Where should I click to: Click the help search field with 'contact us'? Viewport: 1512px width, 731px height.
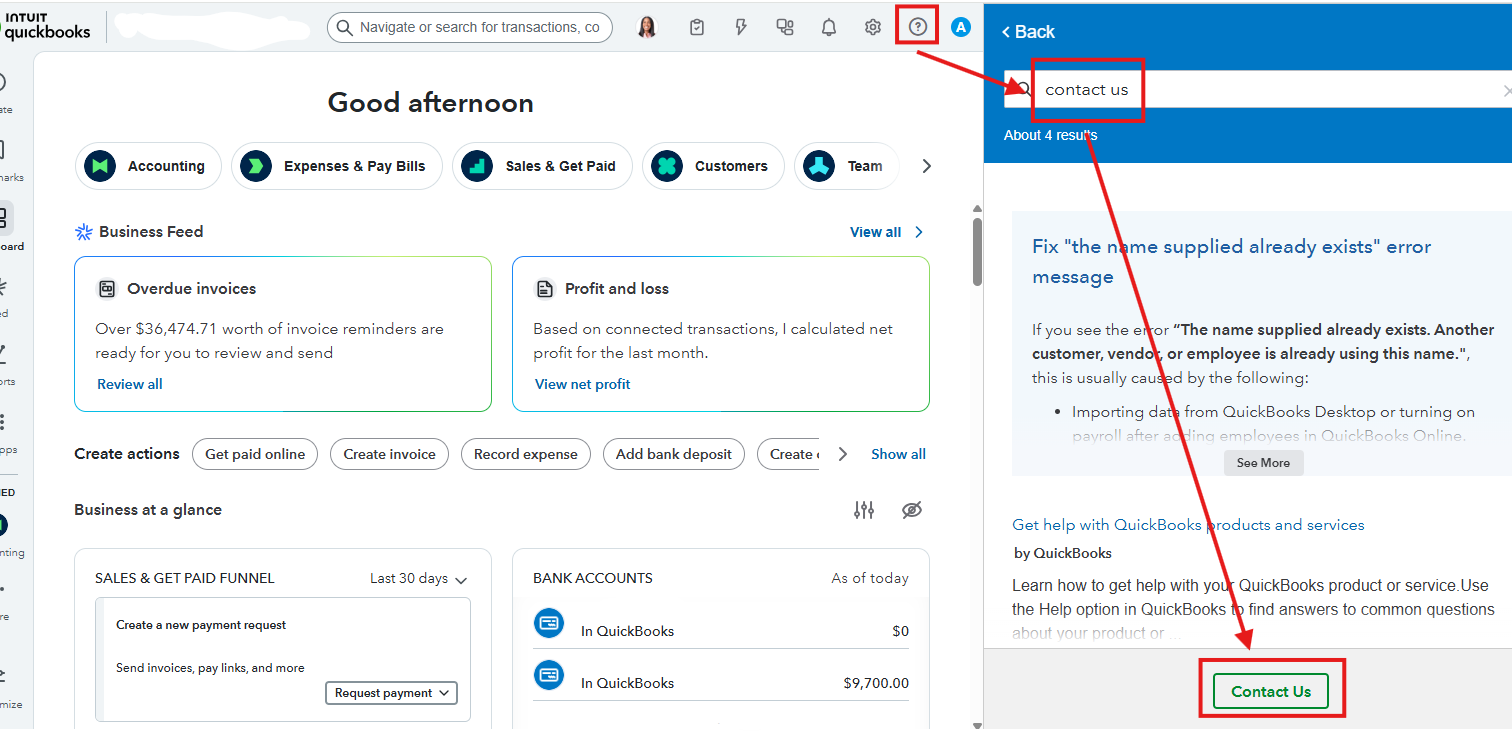point(1258,90)
